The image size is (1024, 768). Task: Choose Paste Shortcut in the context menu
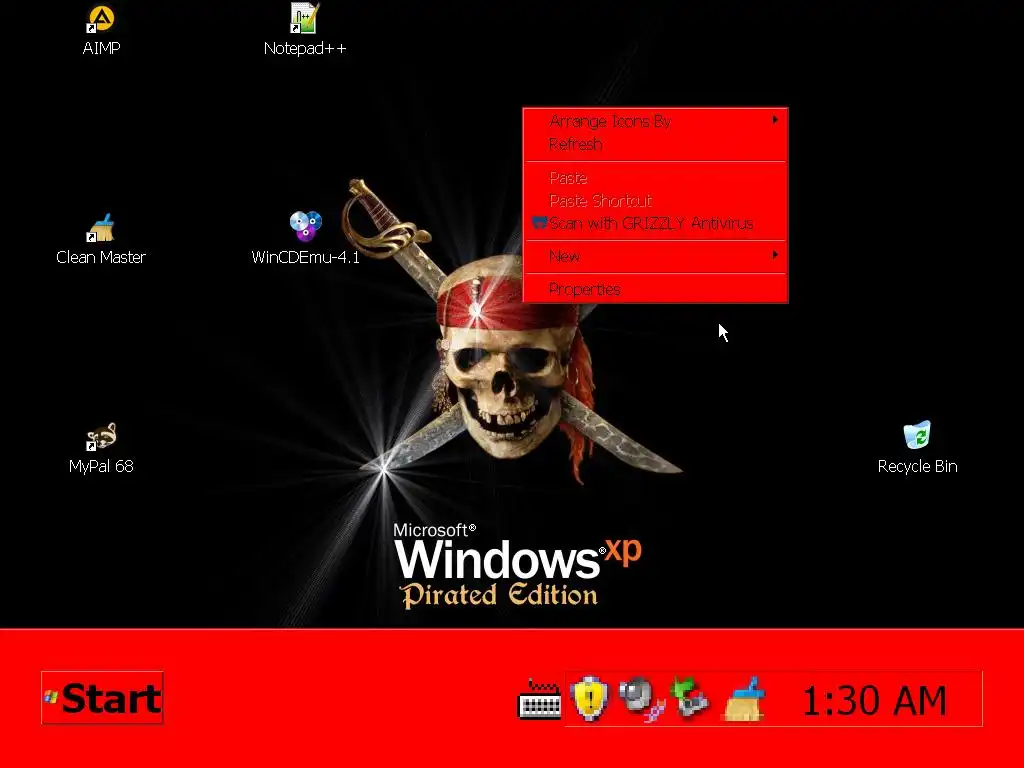click(656, 200)
